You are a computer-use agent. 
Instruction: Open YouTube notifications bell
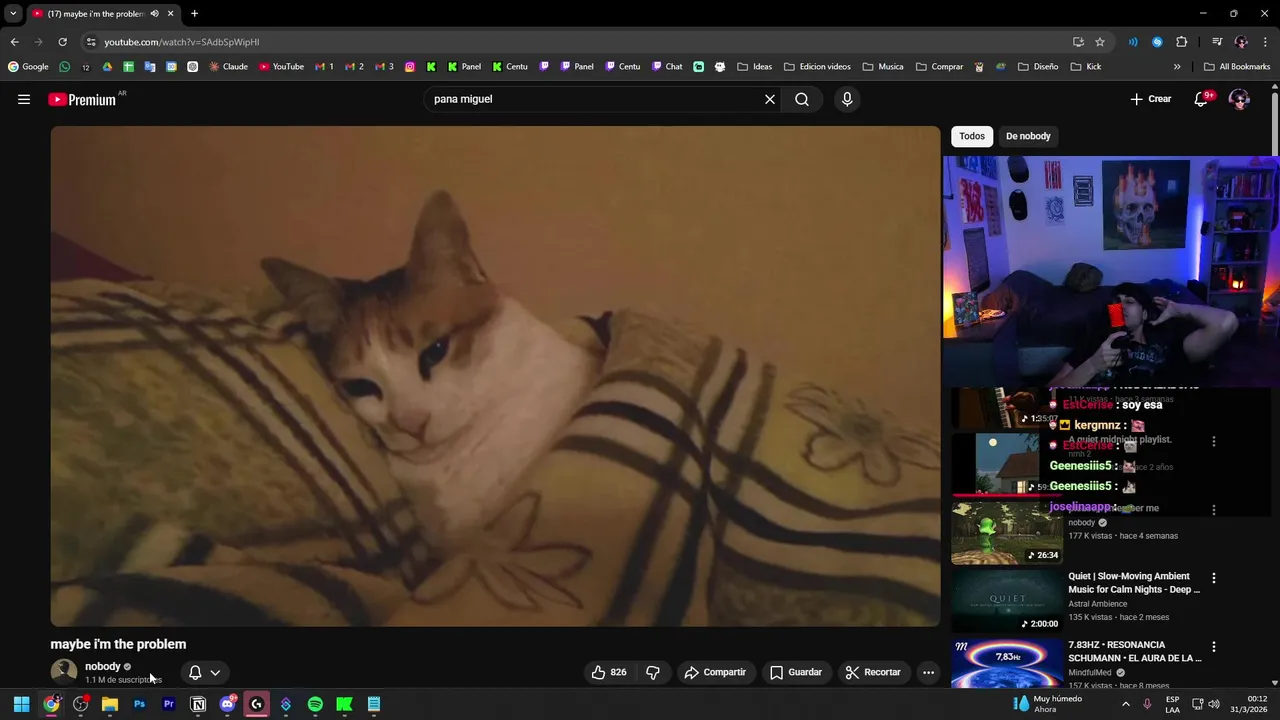click(x=1203, y=99)
